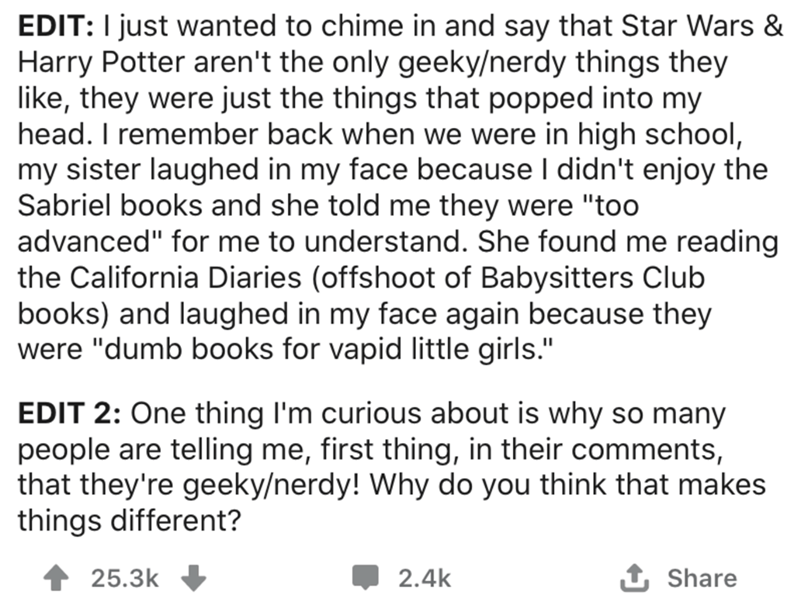Open comments via the speech bubble icon
800x607 pixels.
365,578
